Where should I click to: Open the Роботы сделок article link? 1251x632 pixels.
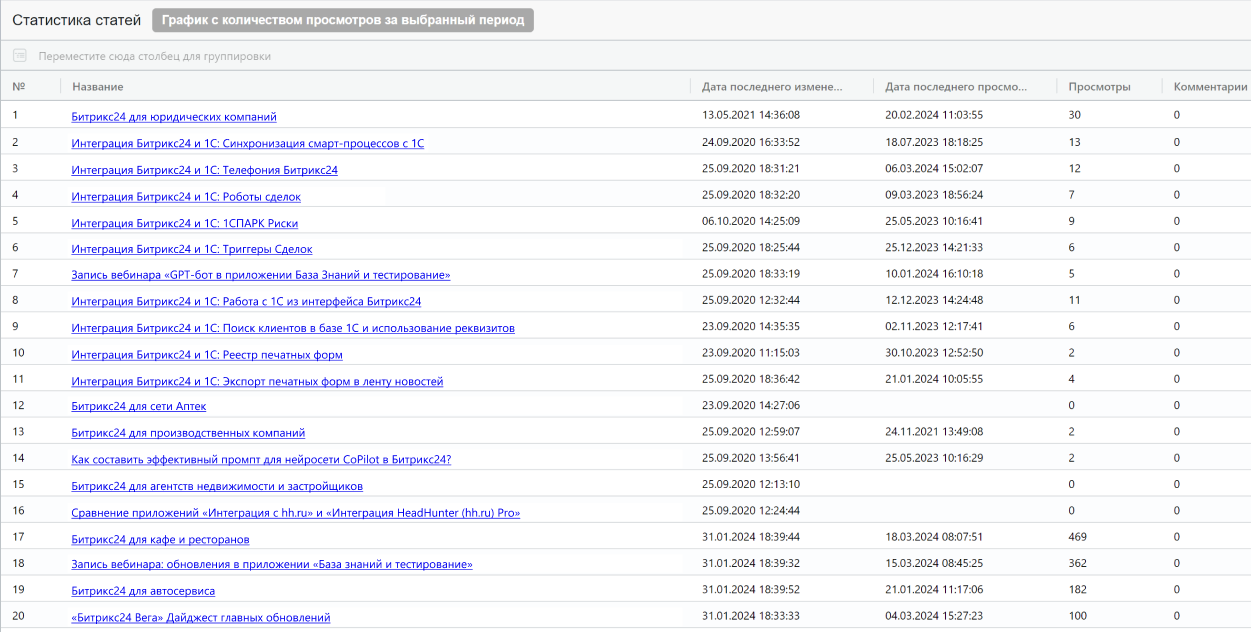[x=186, y=197]
